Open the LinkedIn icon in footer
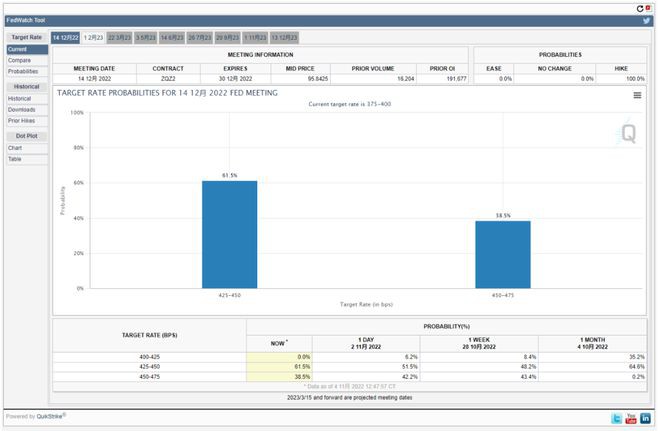Screen dimensions: 660x431 646,417
